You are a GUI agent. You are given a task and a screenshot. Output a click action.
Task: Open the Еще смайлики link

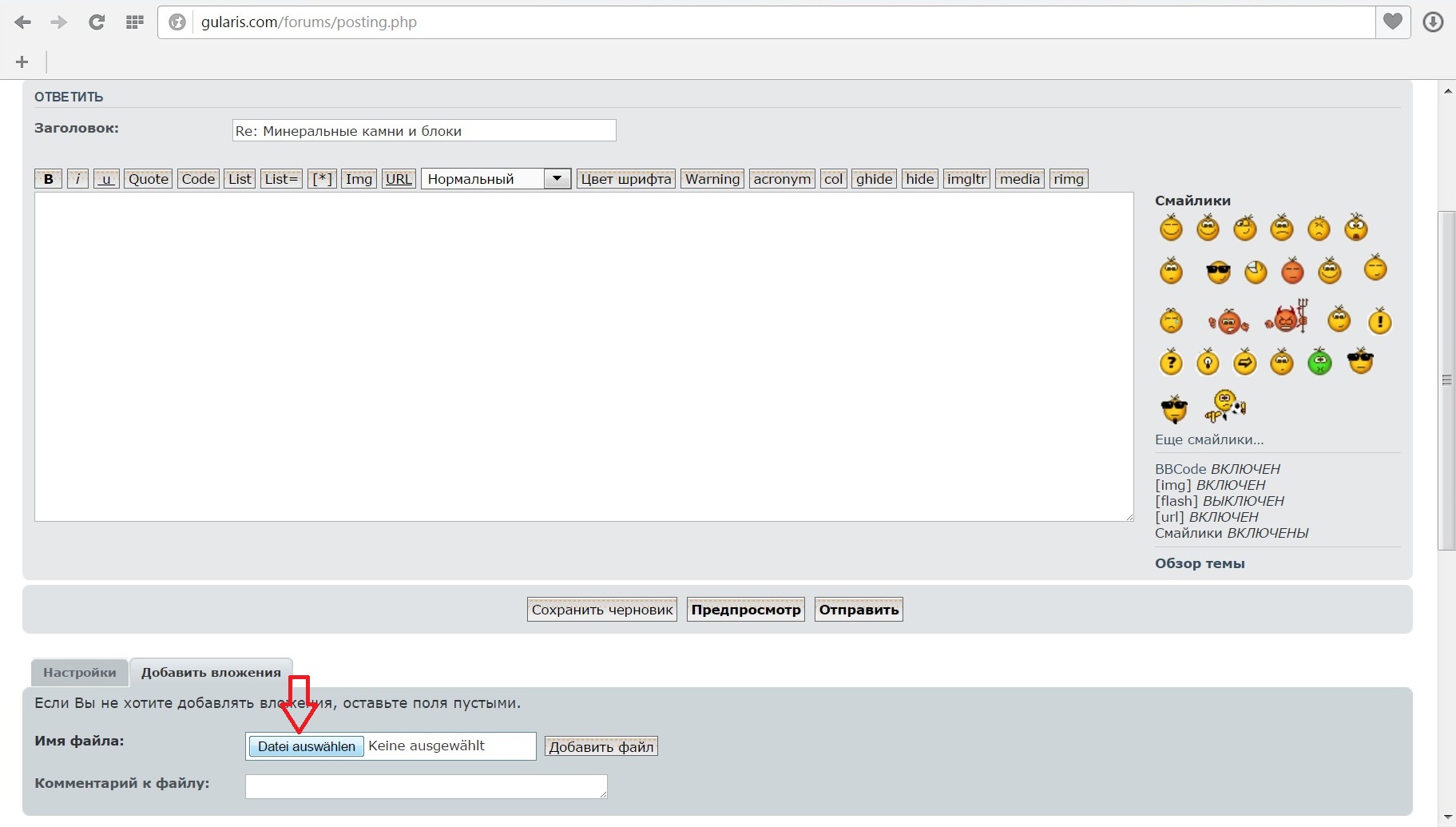point(1208,439)
